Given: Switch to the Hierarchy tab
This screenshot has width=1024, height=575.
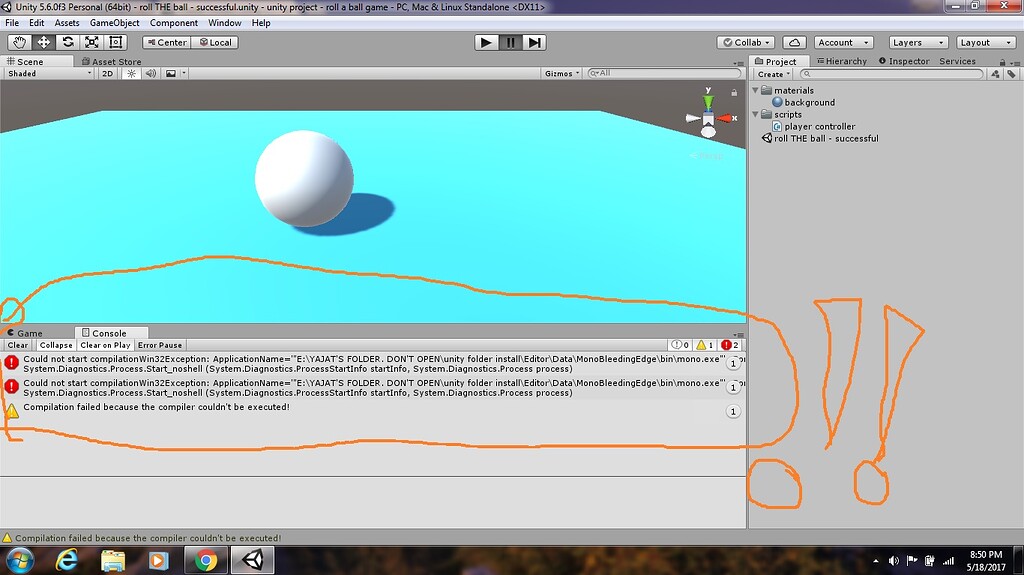Looking at the screenshot, I should (x=841, y=61).
